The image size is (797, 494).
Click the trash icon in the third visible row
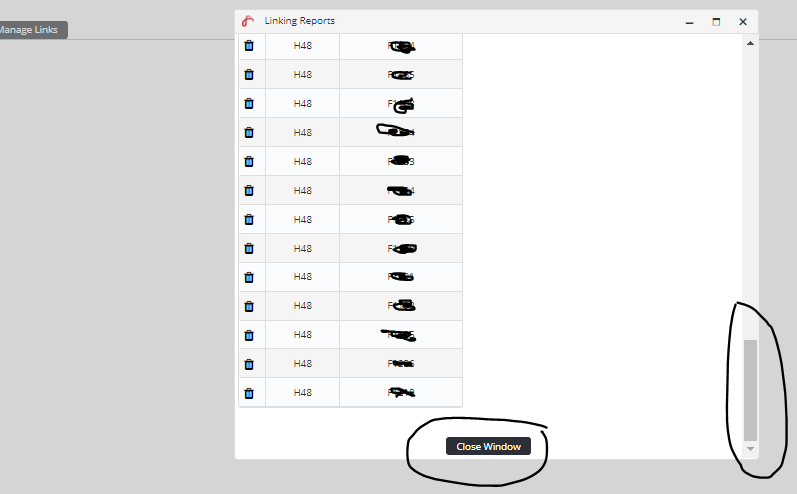click(x=249, y=104)
